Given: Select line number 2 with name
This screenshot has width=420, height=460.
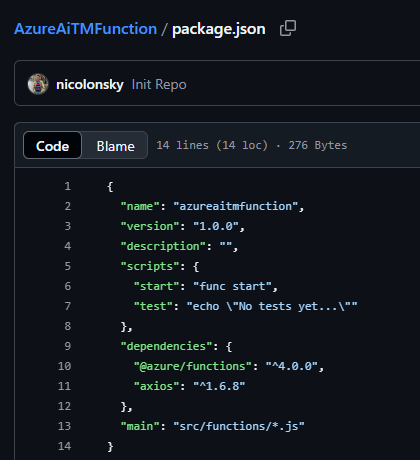Looking at the screenshot, I should tap(68, 206).
